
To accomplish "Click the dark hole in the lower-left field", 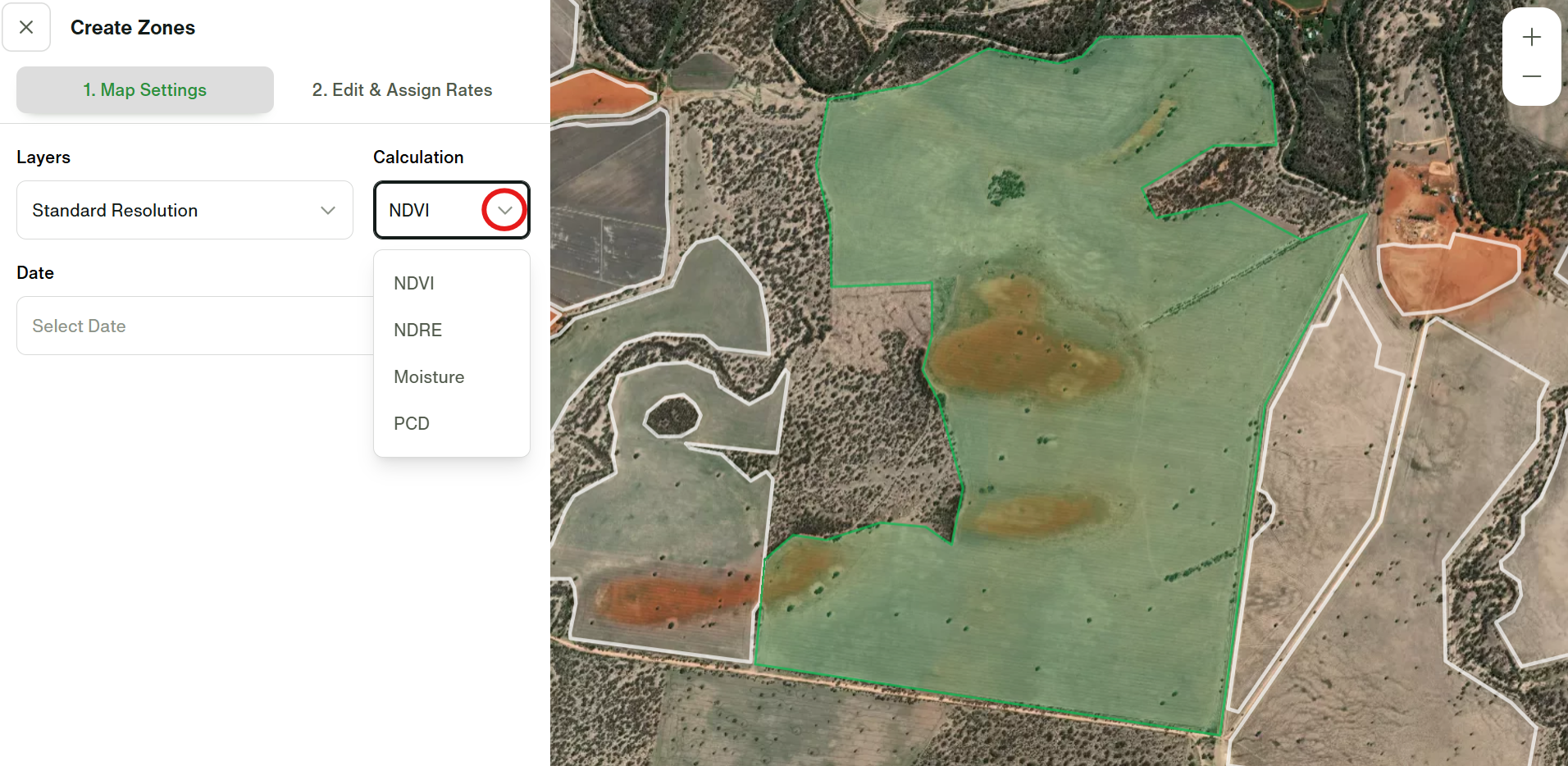I will [x=672, y=416].
